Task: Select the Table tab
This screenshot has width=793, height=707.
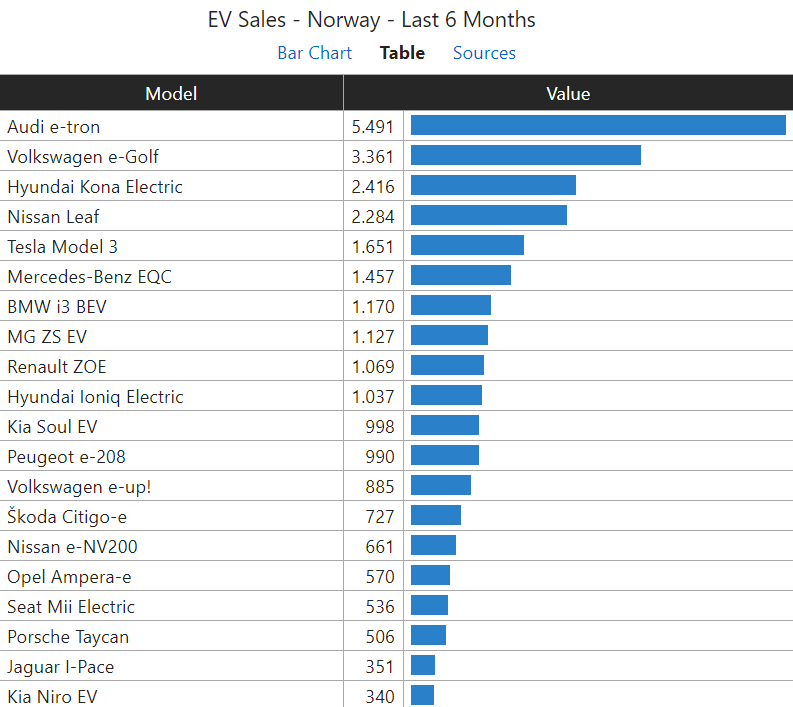Action: (402, 53)
